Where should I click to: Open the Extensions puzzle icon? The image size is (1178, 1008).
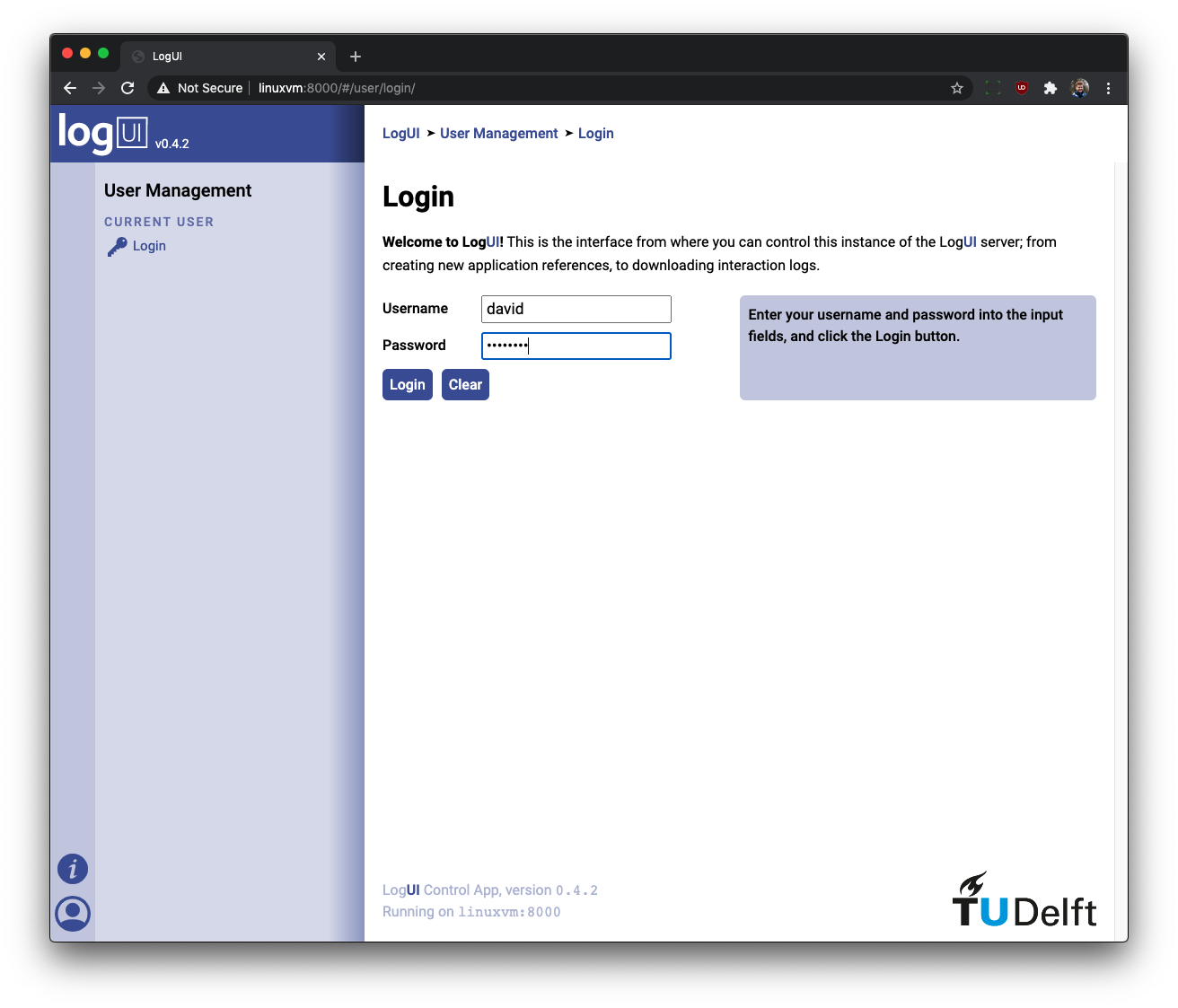pyautogui.click(x=1051, y=88)
